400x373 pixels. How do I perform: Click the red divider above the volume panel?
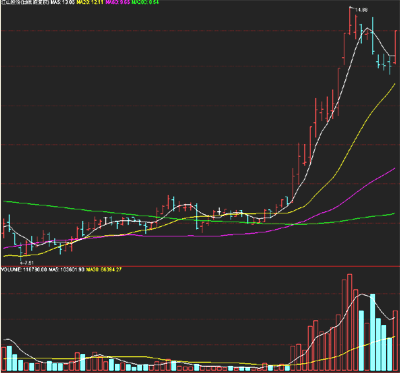200,266
